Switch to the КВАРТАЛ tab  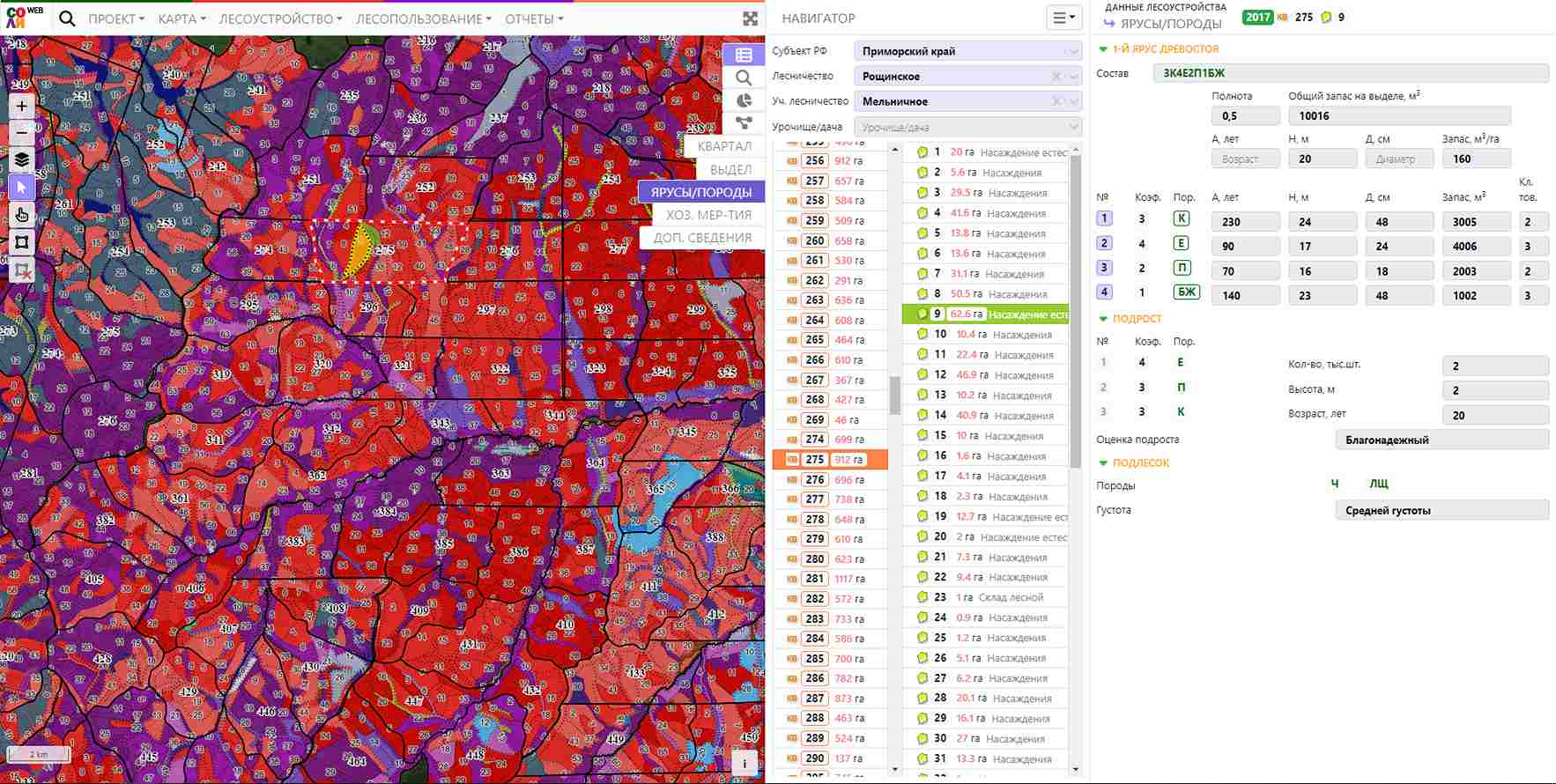724,146
